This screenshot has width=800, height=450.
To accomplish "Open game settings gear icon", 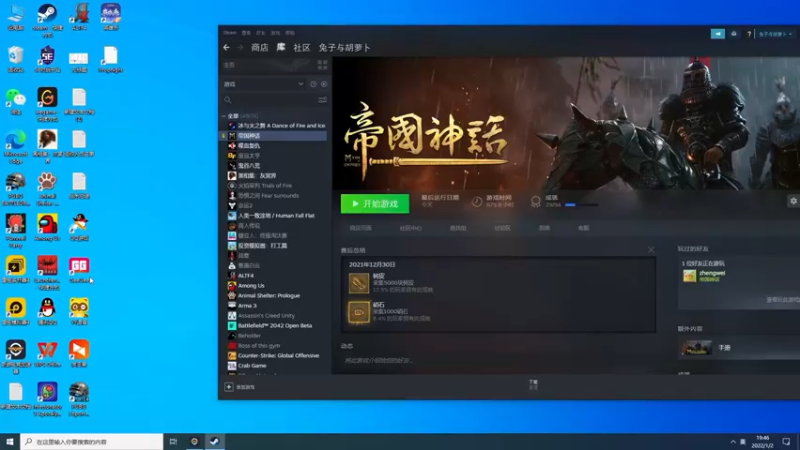I will 793,201.
